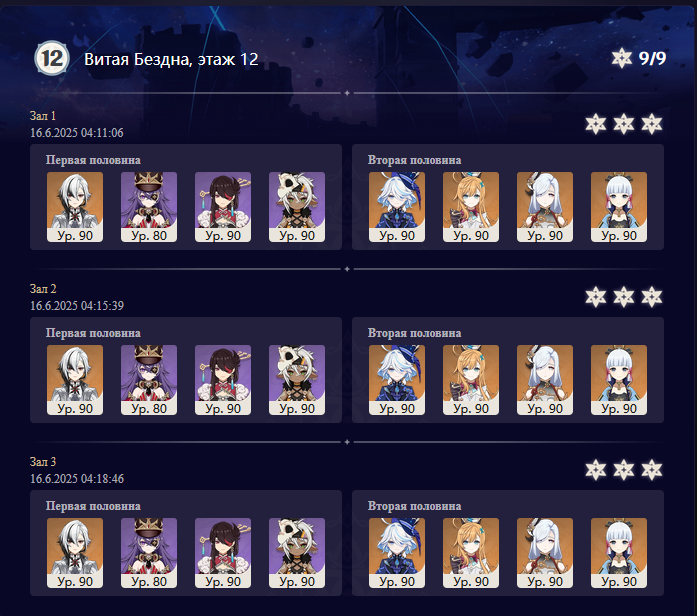Select the last character in Зал 3 second half
The height and width of the screenshot is (616, 697).
(619, 553)
